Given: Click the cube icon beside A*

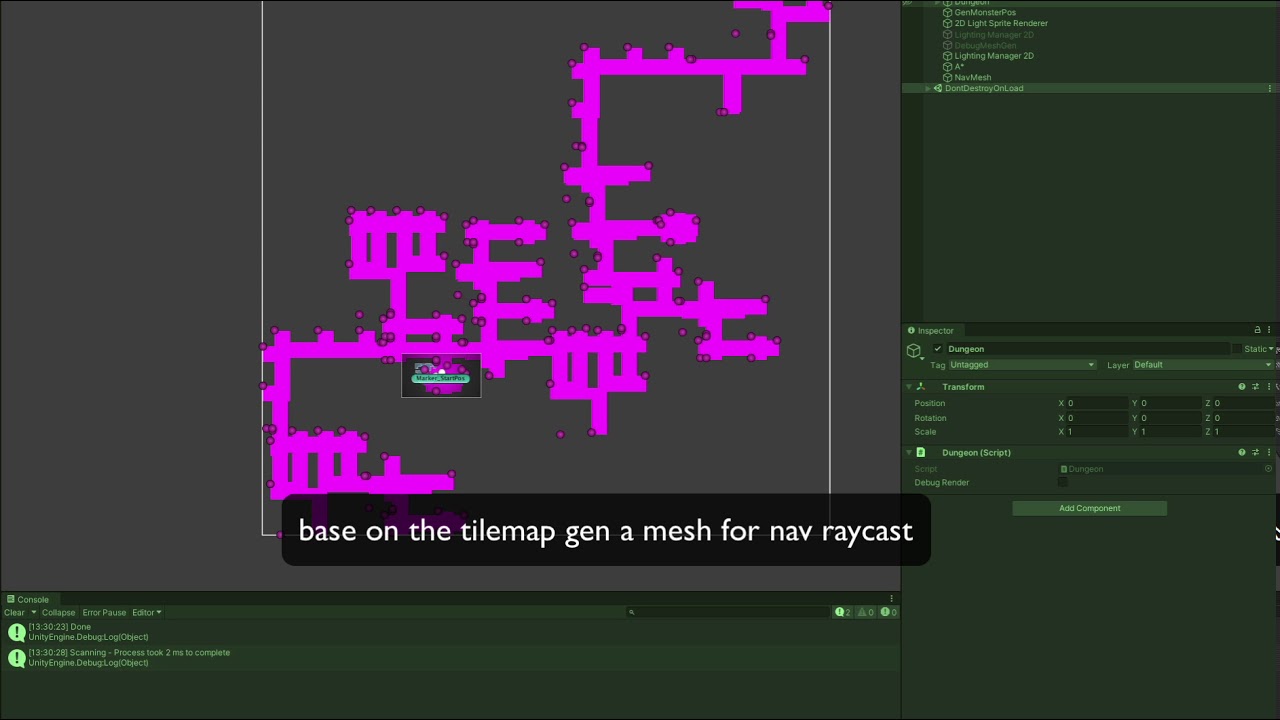Looking at the screenshot, I should tap(947, 67).
